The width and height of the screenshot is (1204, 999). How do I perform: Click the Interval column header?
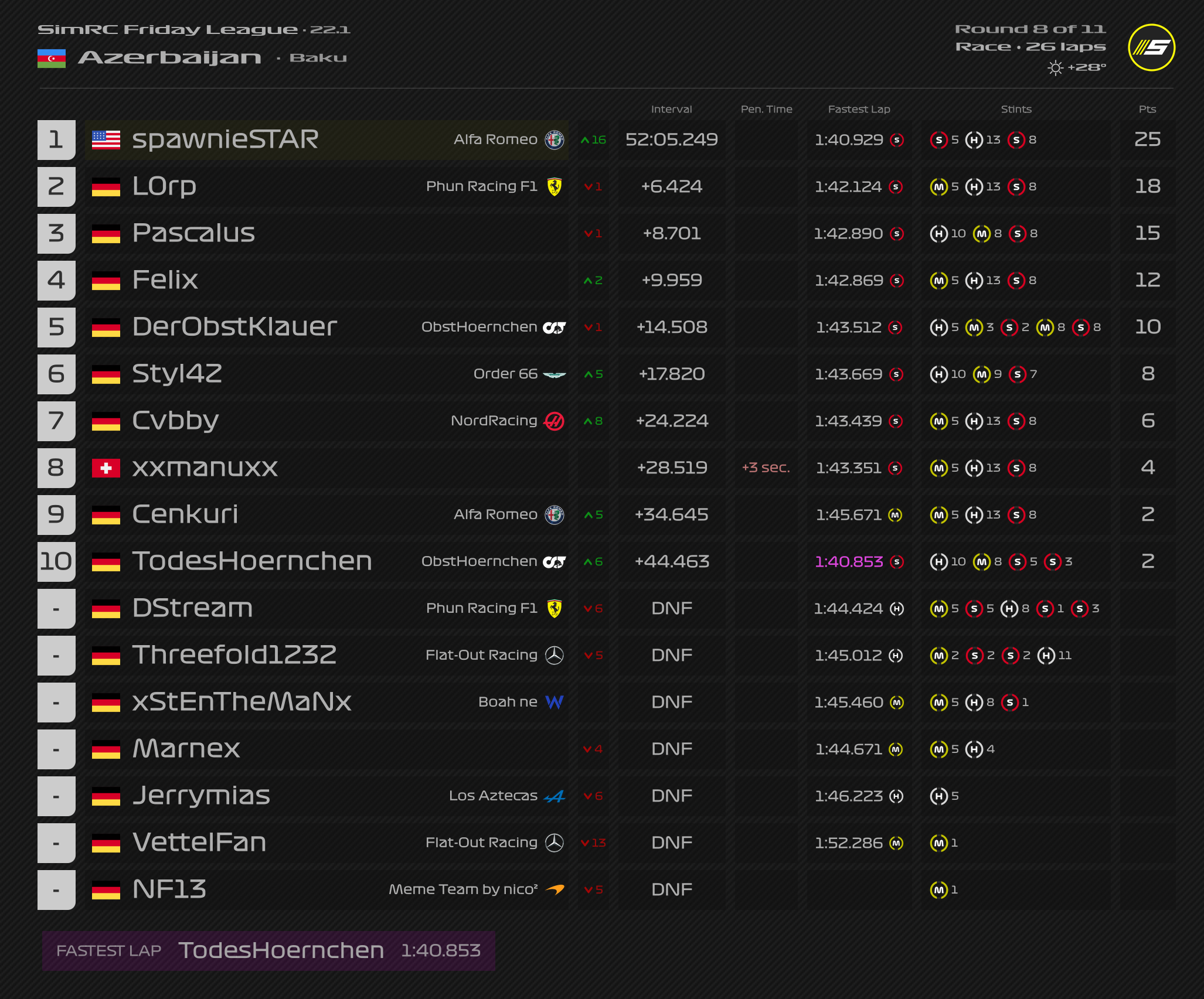(x=671, y=109)
